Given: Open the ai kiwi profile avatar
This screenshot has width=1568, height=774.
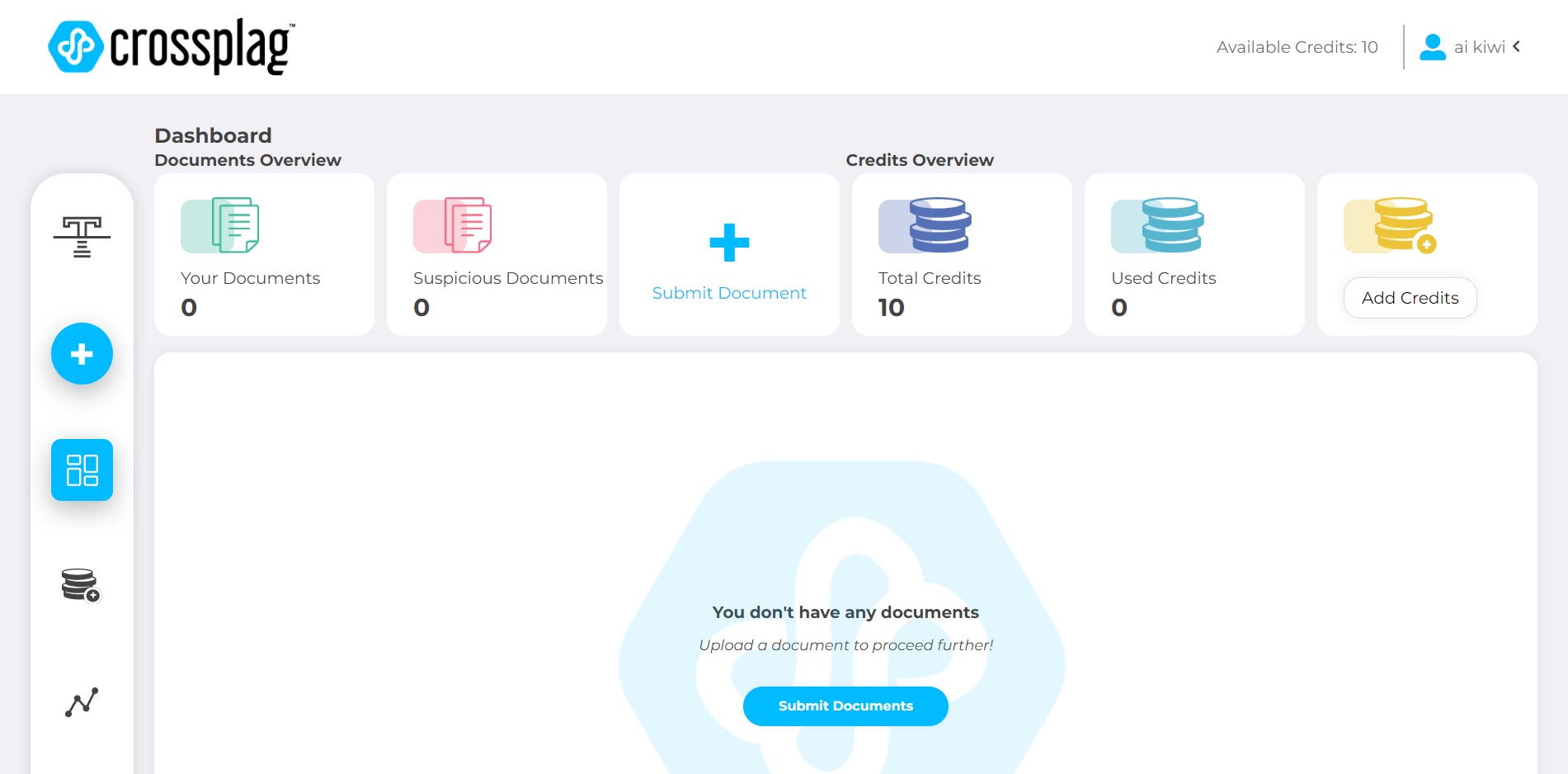Looking at the screenshot, I should click(x=1433, y=47).
